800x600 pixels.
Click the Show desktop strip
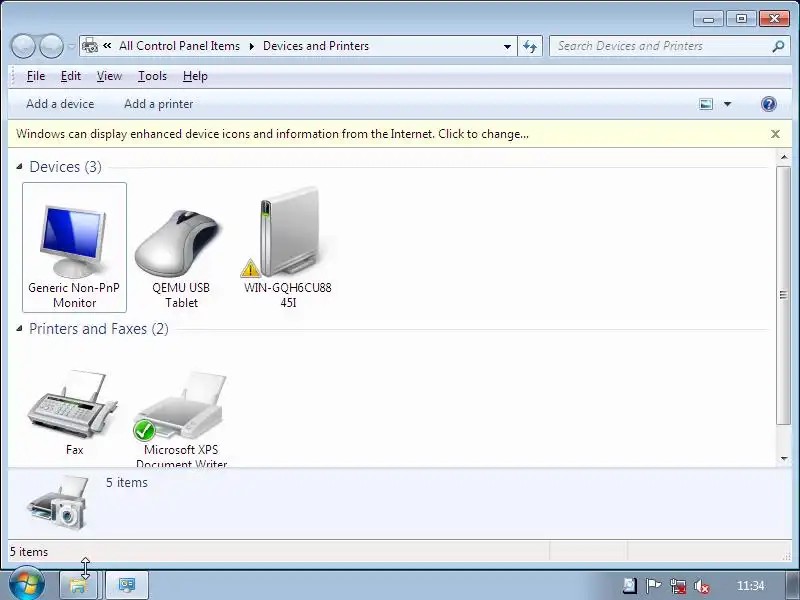pos(793,585)
